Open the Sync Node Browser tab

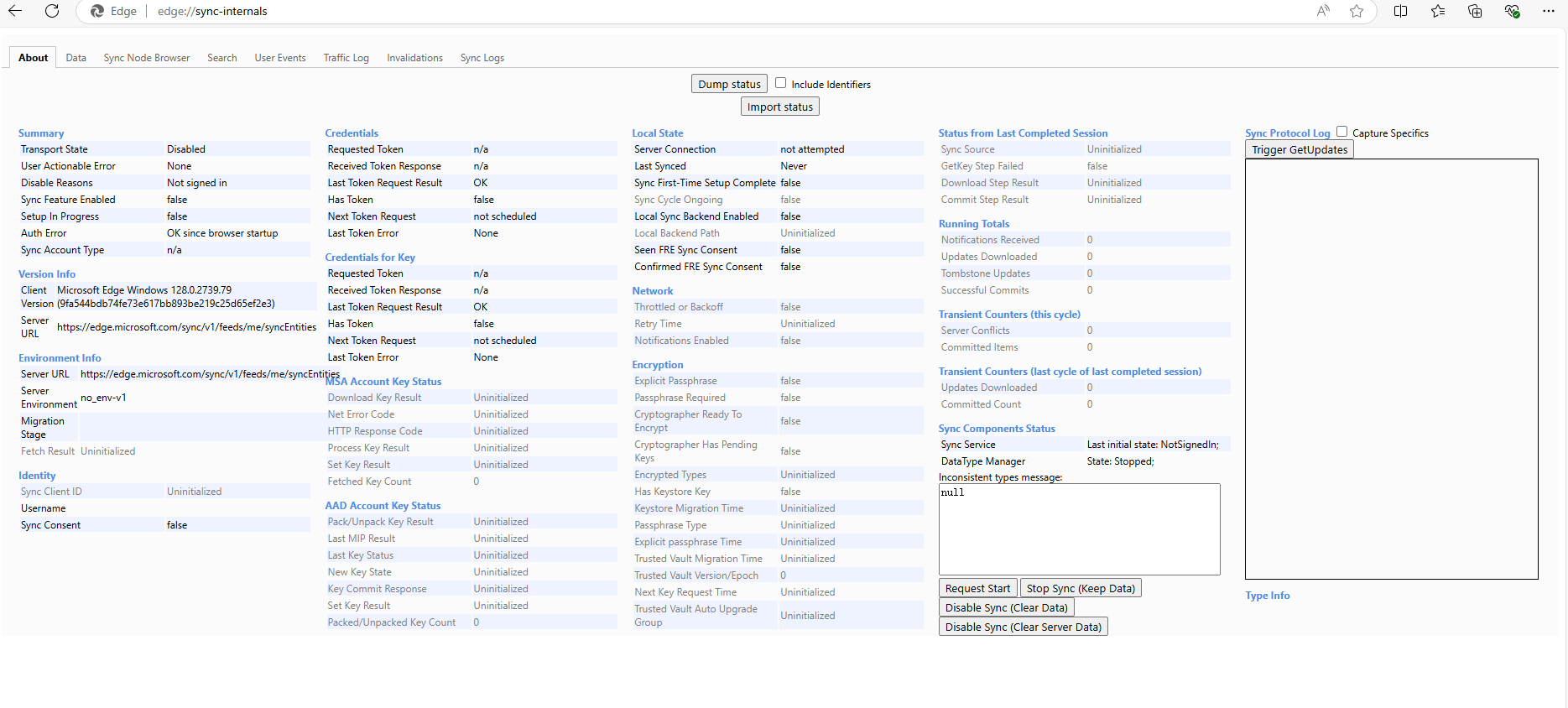click(147, 58)
